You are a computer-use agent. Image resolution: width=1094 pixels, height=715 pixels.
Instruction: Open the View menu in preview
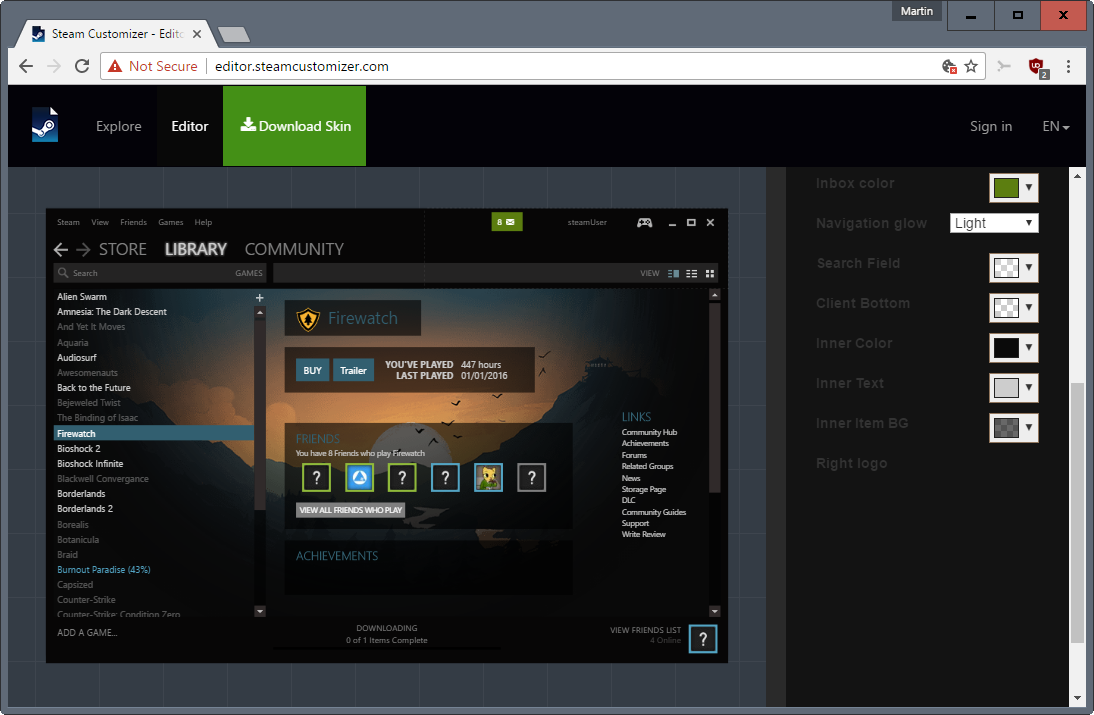pos(100,223)
